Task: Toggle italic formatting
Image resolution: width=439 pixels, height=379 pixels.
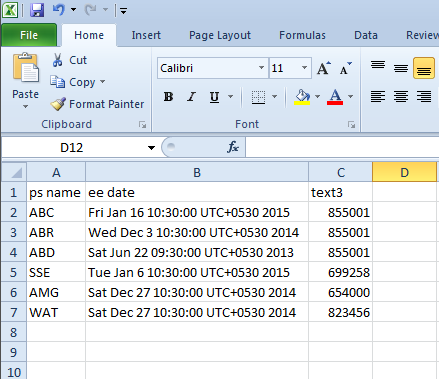Action: click(191, 97)
